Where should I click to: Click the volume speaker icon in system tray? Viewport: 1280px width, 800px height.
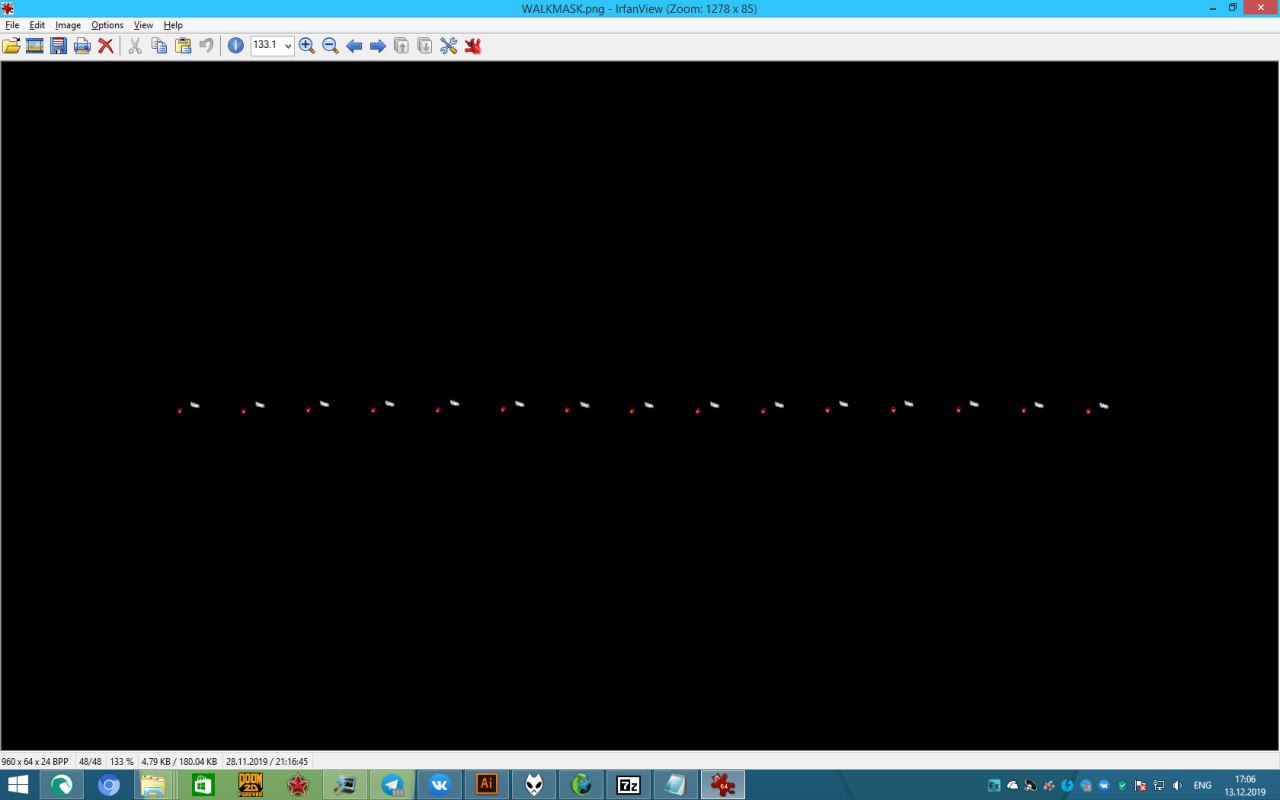pos(1176,786)
